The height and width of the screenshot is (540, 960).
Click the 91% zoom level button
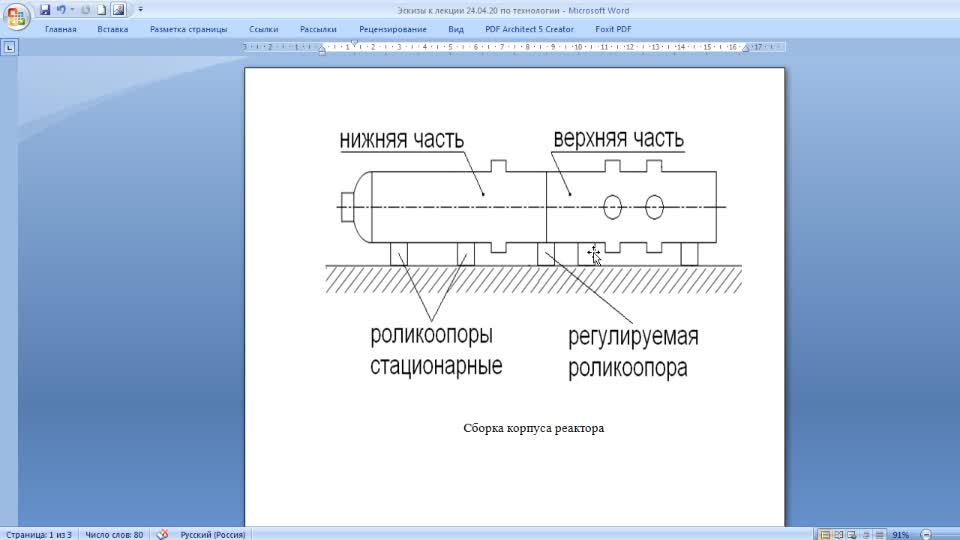click(901, 534)
